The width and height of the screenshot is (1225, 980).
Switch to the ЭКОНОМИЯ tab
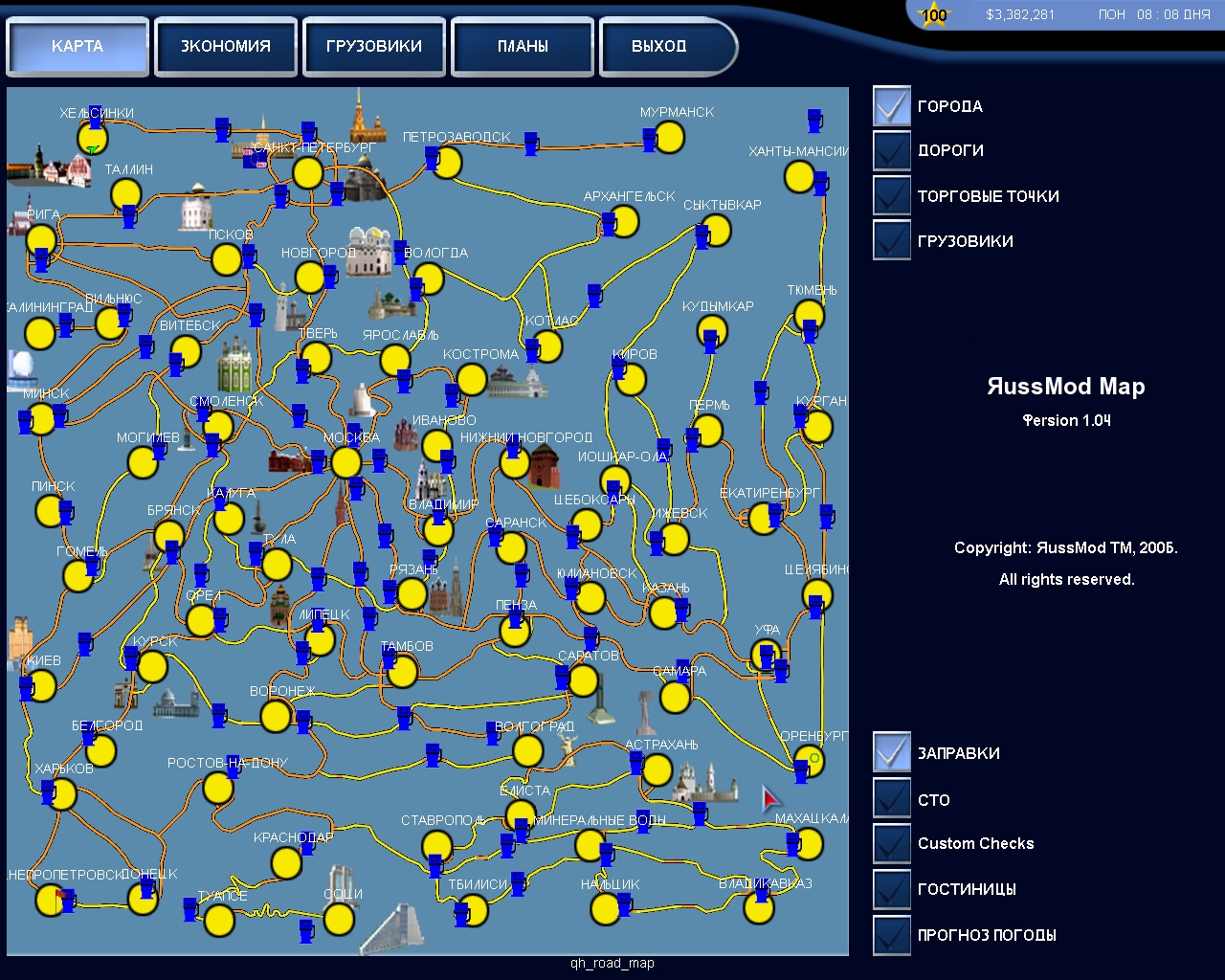[x=226, y=46]
